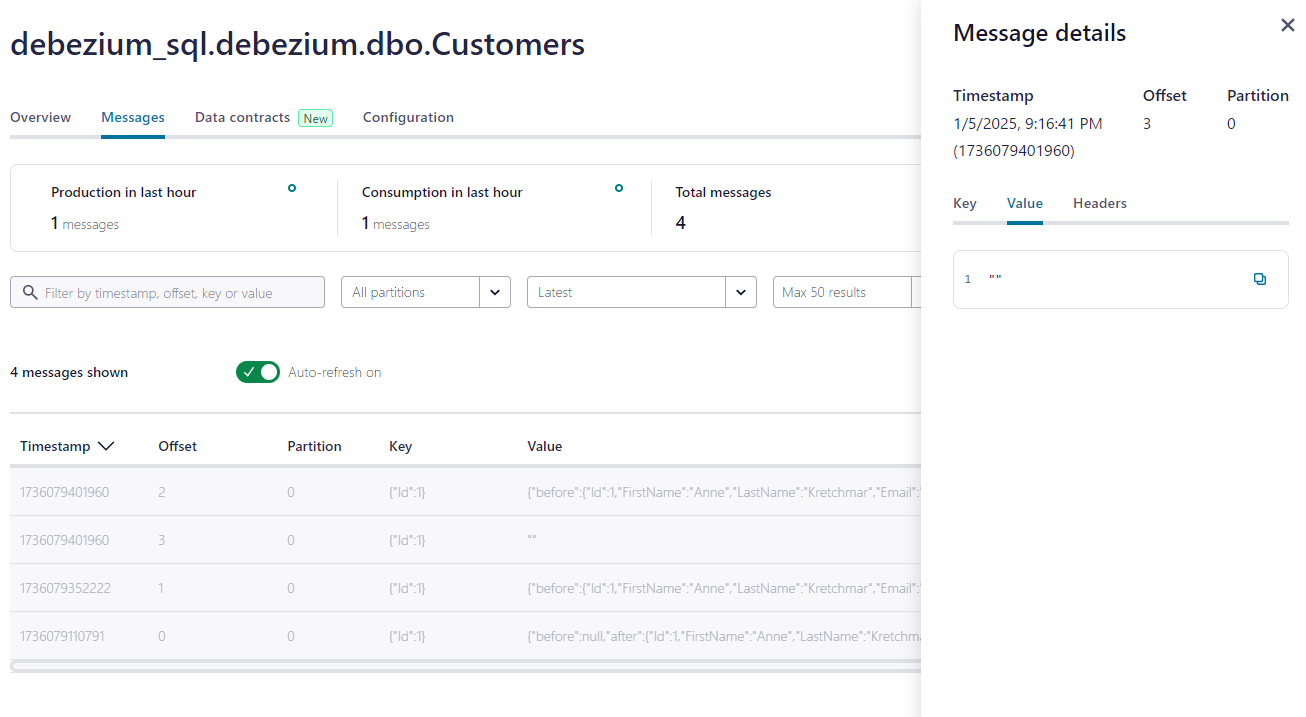The width and height of the screenshot is (1306, 717).
Task: Switch to the Key tab in Message details
Action: coord(965,203)
